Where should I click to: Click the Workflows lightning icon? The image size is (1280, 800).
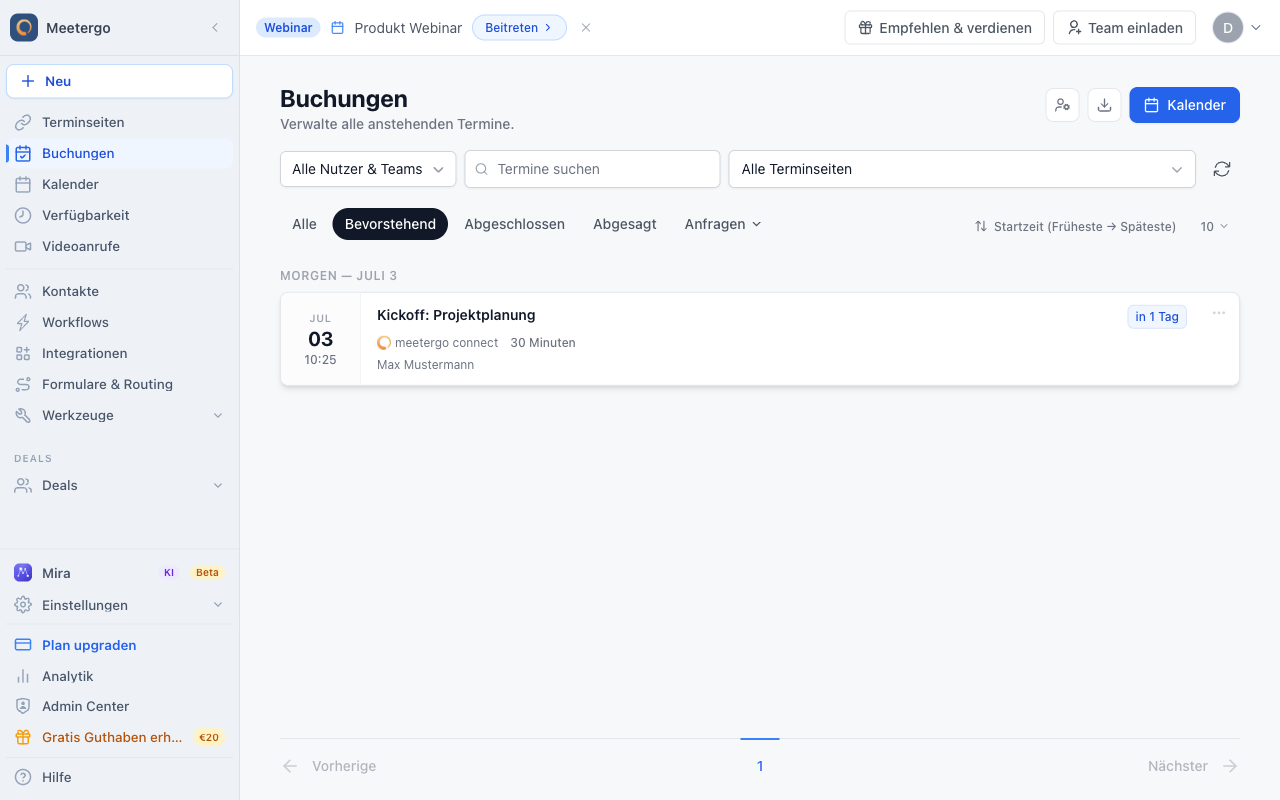(23, 322)
